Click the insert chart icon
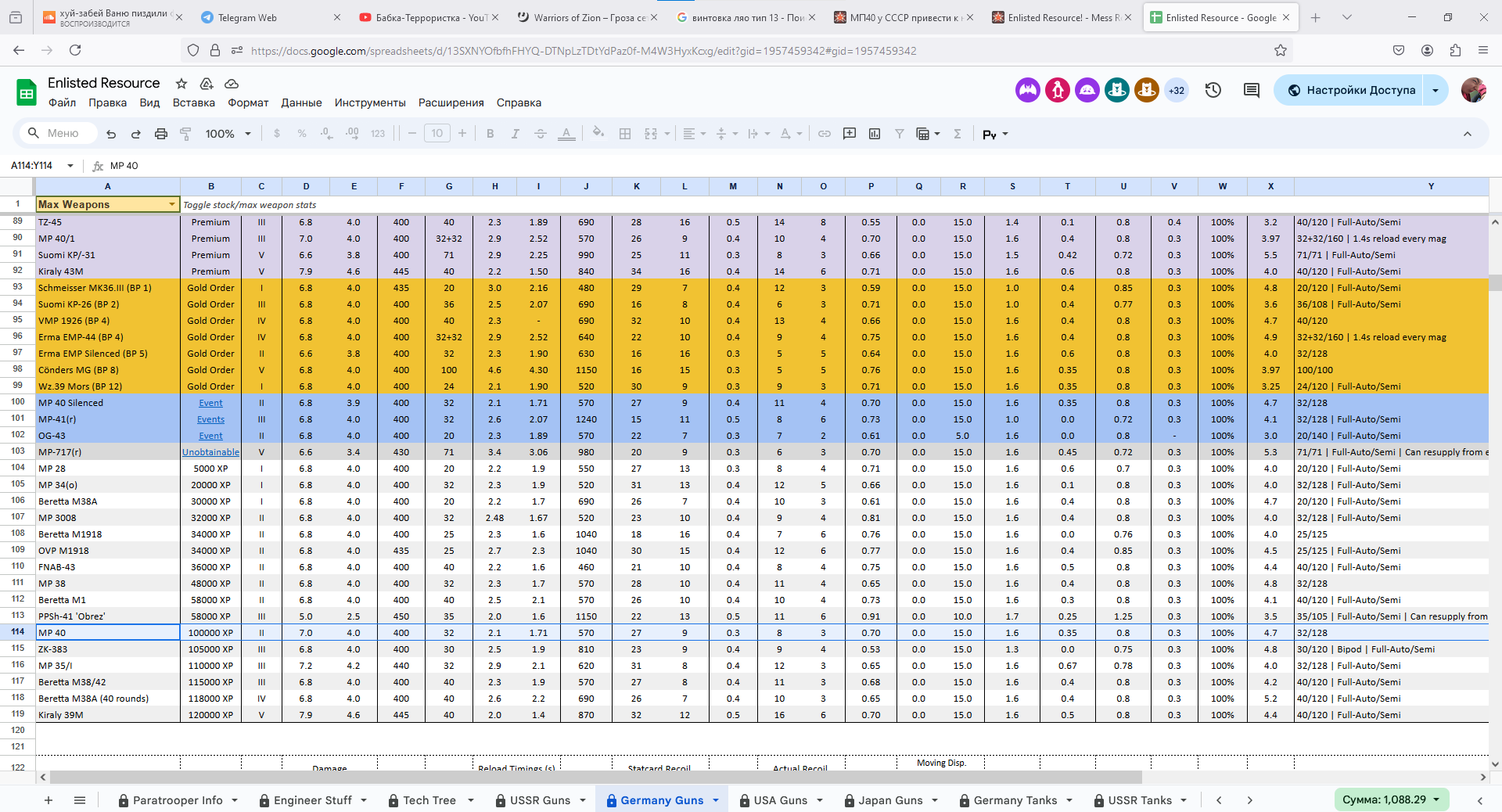 click(x=875, y=134)
